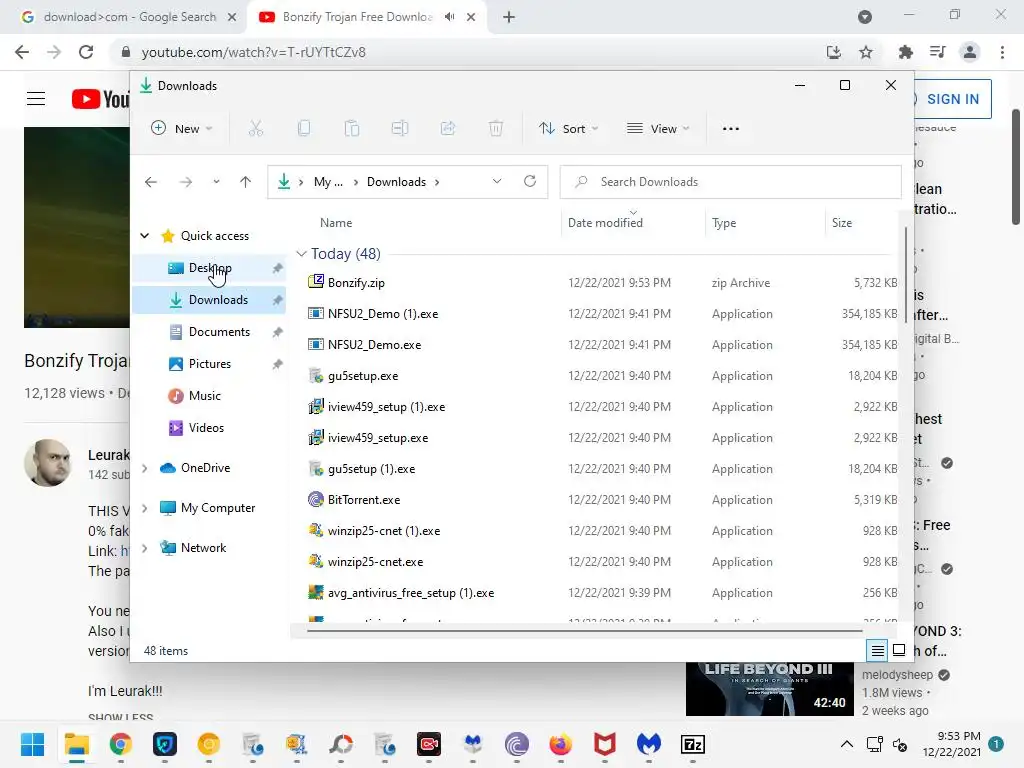The width and height of the screenshot is (1024, 768).
Task: Open the View dropdown menu
Action: coord(658,129)
